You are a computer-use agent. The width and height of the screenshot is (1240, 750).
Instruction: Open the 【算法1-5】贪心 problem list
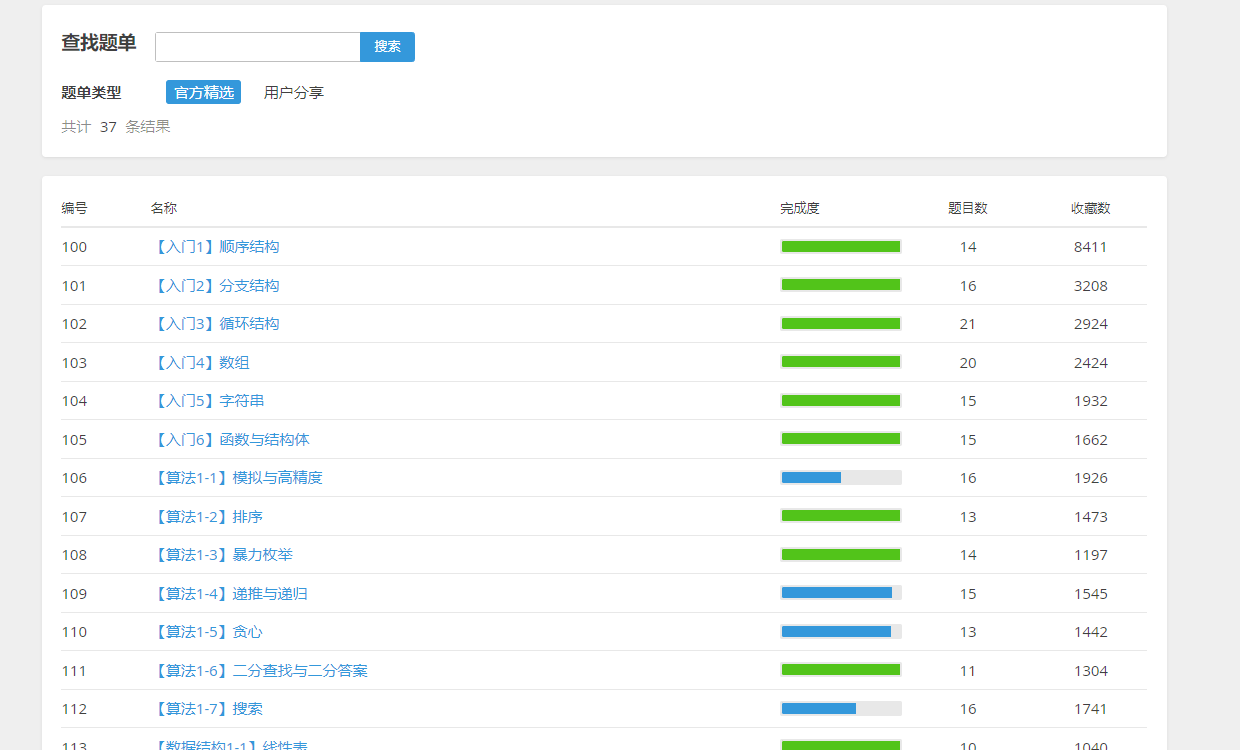coord(208,632)
